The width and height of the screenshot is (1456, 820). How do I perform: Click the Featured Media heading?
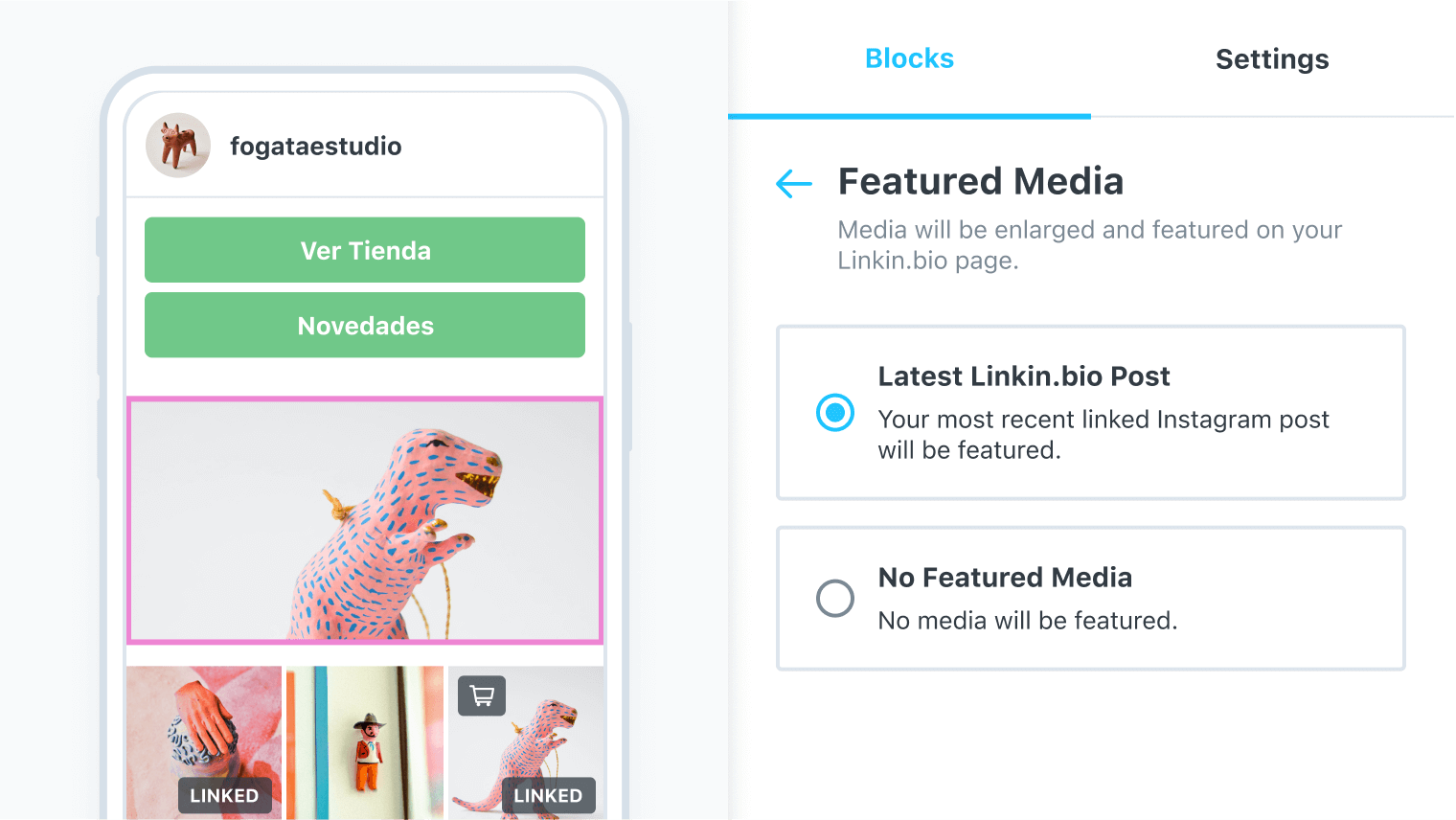[981, 181]
